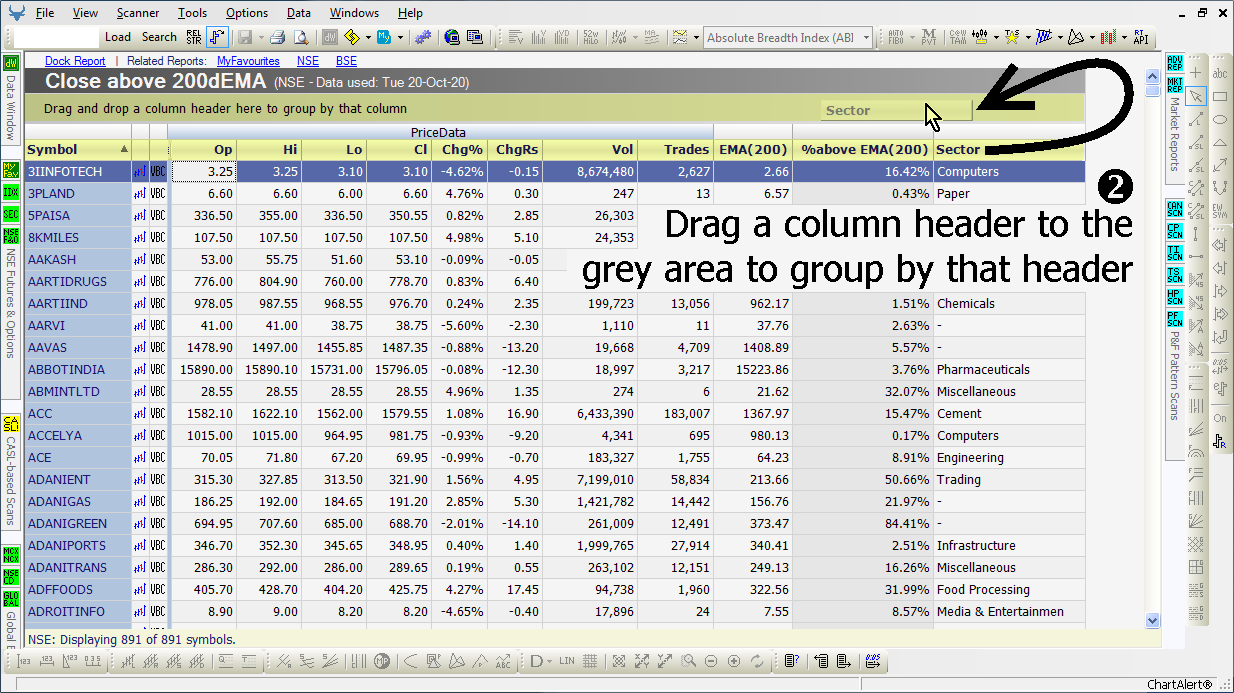The image size is (1234, 693).
Task: Click the chart icon next to ACC
Action: point(140,413)
